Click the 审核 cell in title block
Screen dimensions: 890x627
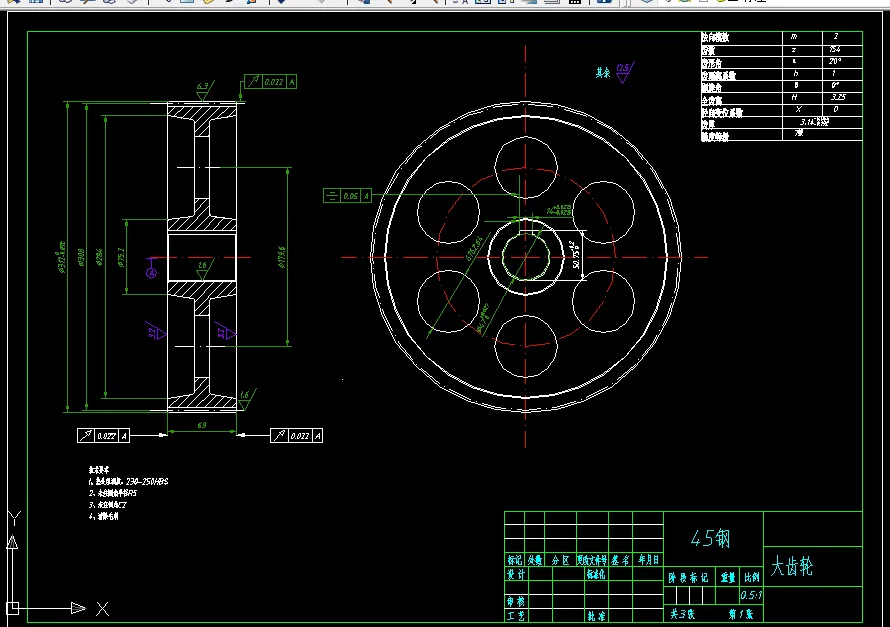(x=515, y=601)
